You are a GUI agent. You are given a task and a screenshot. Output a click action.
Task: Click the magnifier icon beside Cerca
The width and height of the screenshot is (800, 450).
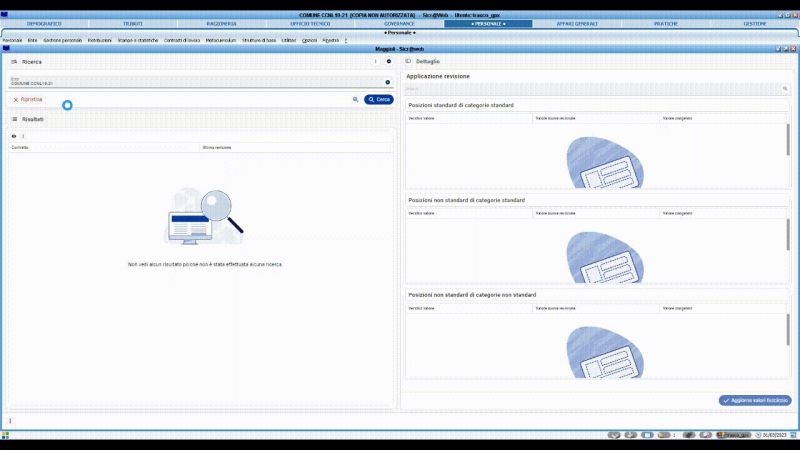pyautogui.click(x=356, y=99)
